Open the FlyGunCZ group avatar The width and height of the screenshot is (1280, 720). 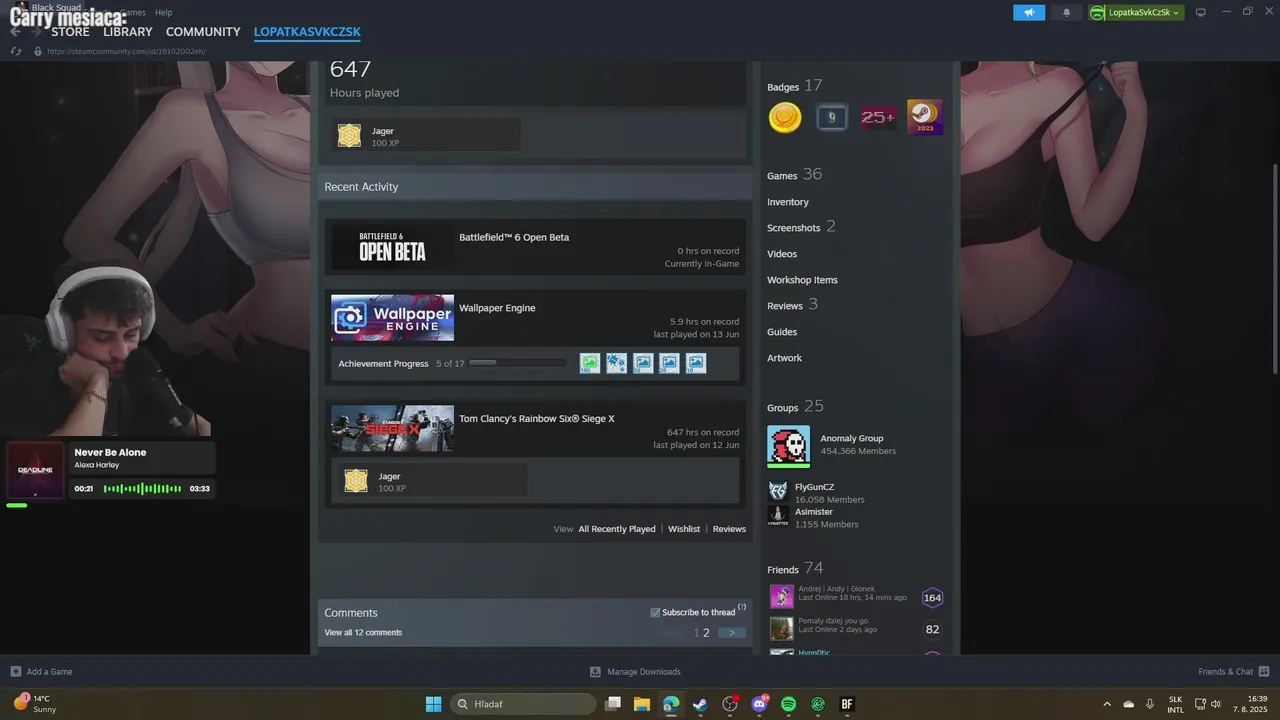point(778,491)
